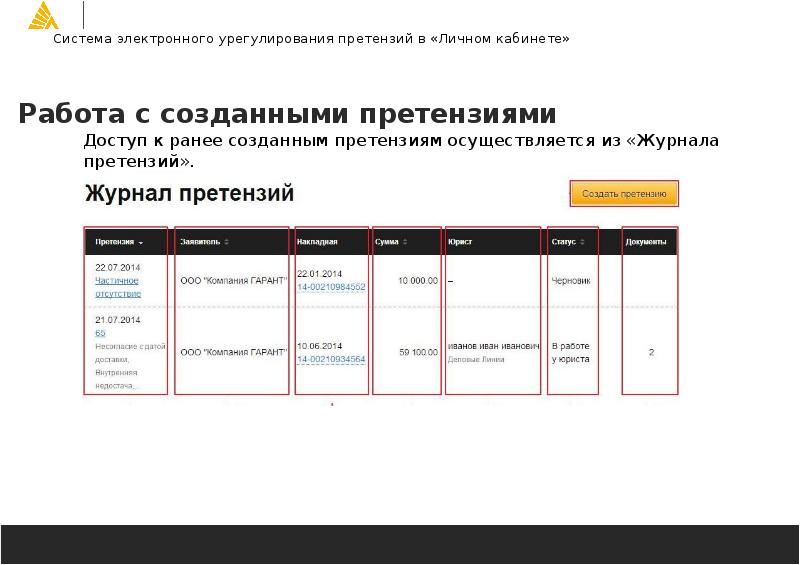Click the yellow company logo icon
Image resolution: width=800 pixels, height=565 pixels.
pyautogui.click(x=44, y=15)
